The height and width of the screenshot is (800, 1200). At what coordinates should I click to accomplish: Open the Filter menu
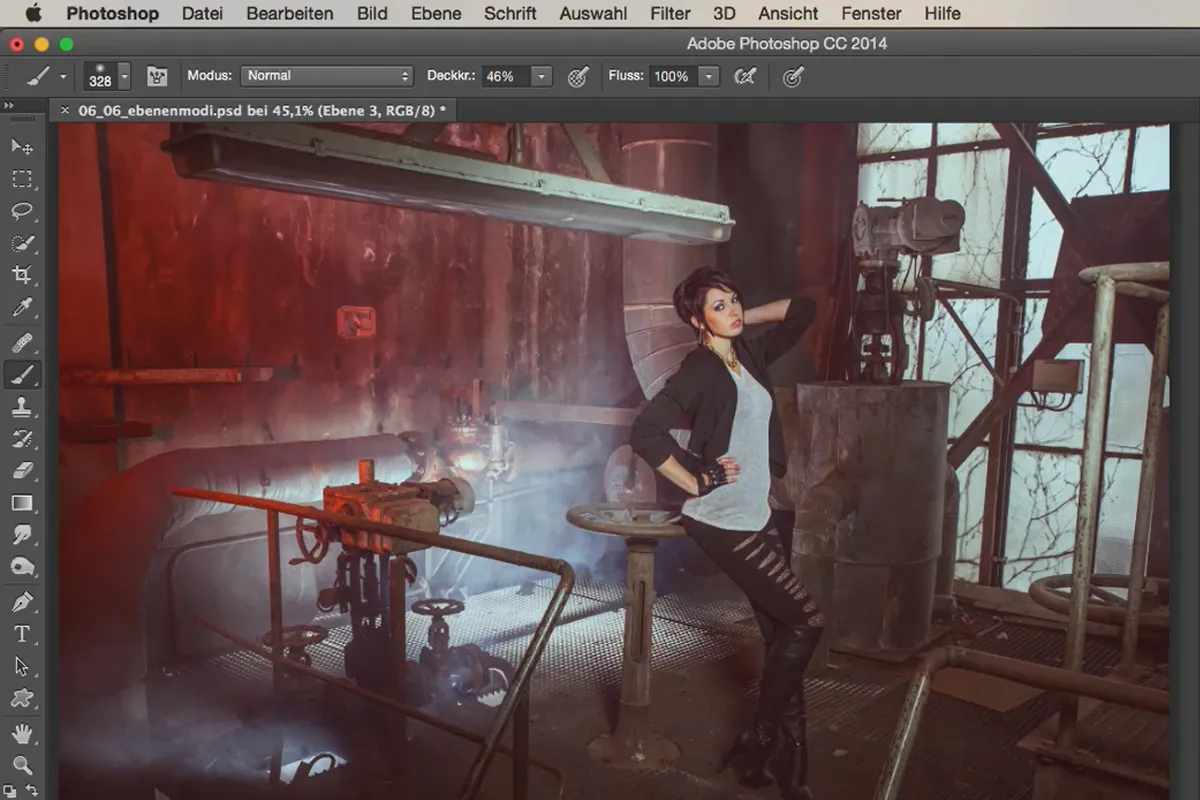pyautogui.click(x=670, y=14)
